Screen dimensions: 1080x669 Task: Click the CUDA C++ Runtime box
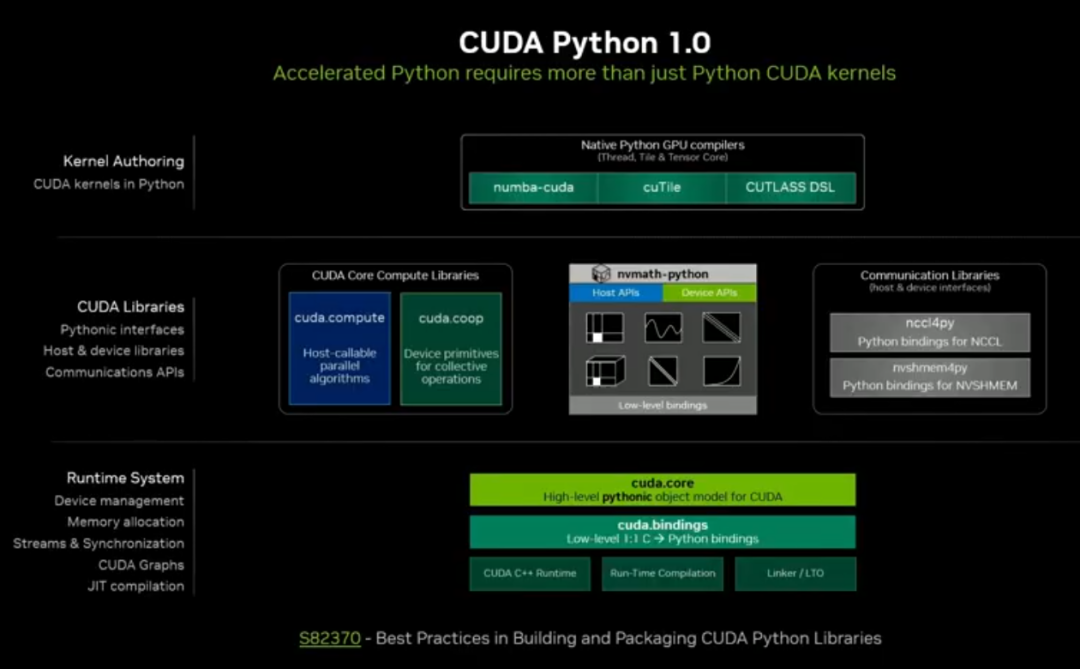(x=530, y=573)
